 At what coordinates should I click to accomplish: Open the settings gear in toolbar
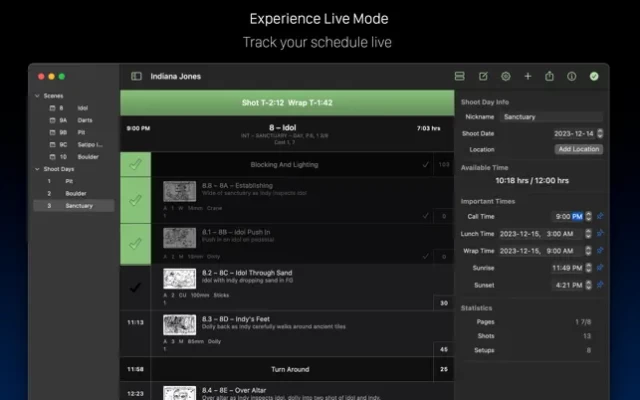505,76
